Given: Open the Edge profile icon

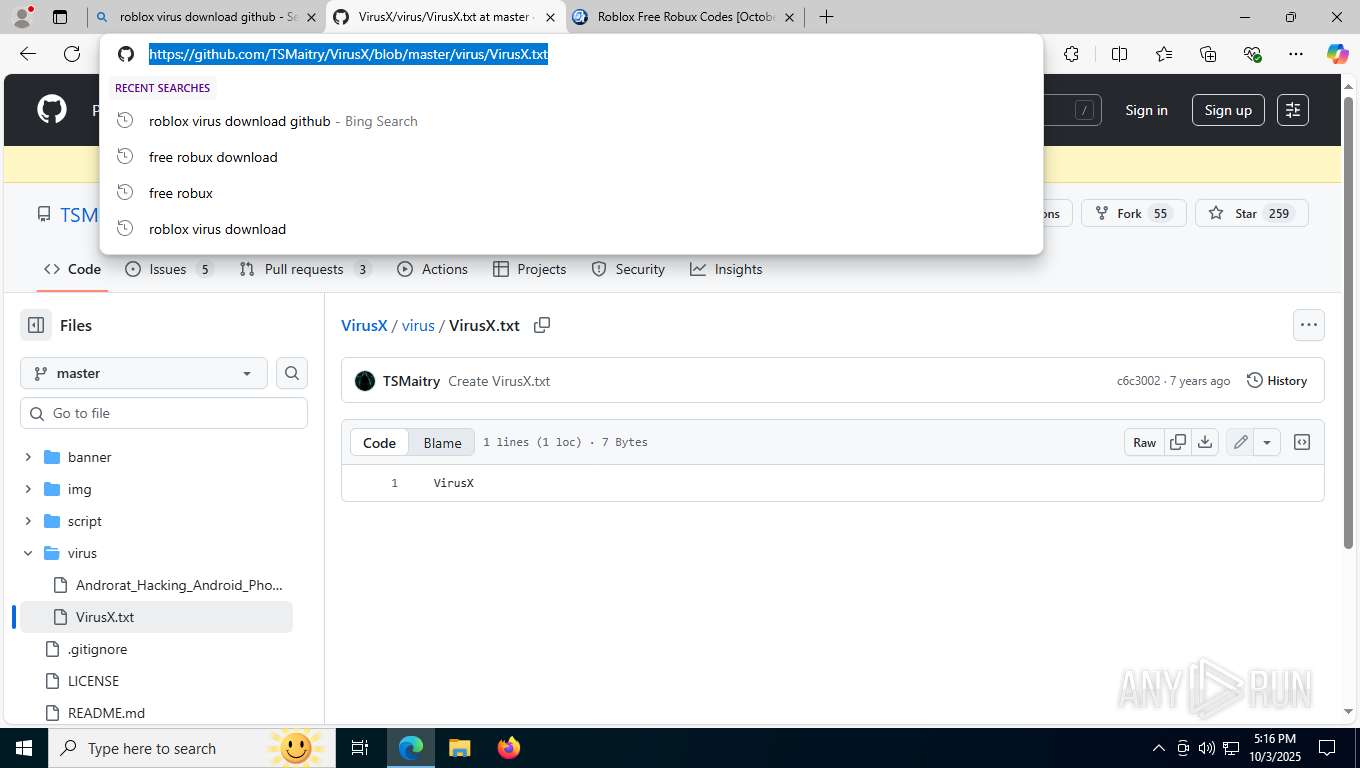Looking at the screenshot, I should (22, 17).
